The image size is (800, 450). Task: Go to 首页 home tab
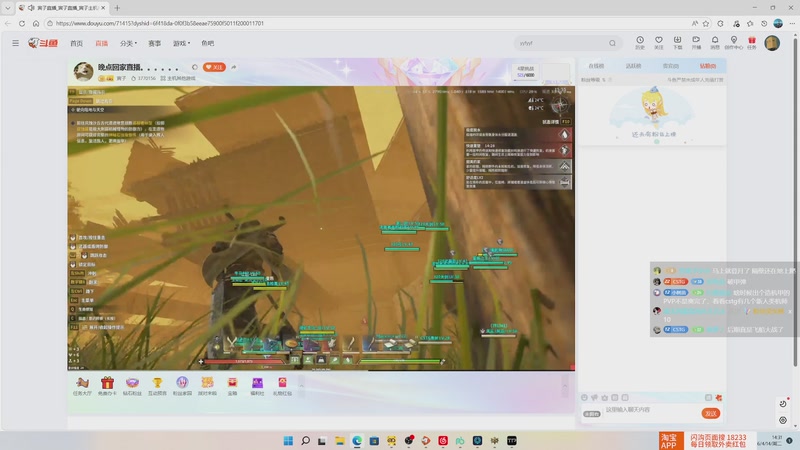pos(77,43)
